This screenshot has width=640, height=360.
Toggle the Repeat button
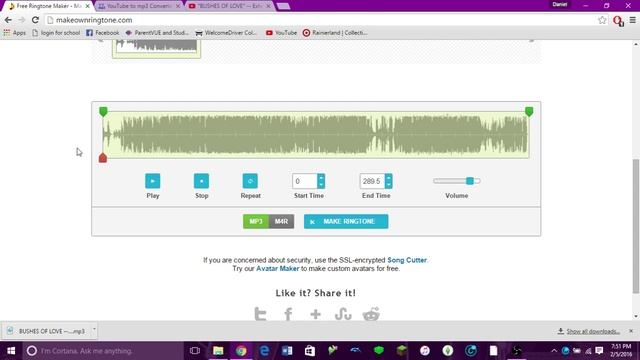(250, 181)
